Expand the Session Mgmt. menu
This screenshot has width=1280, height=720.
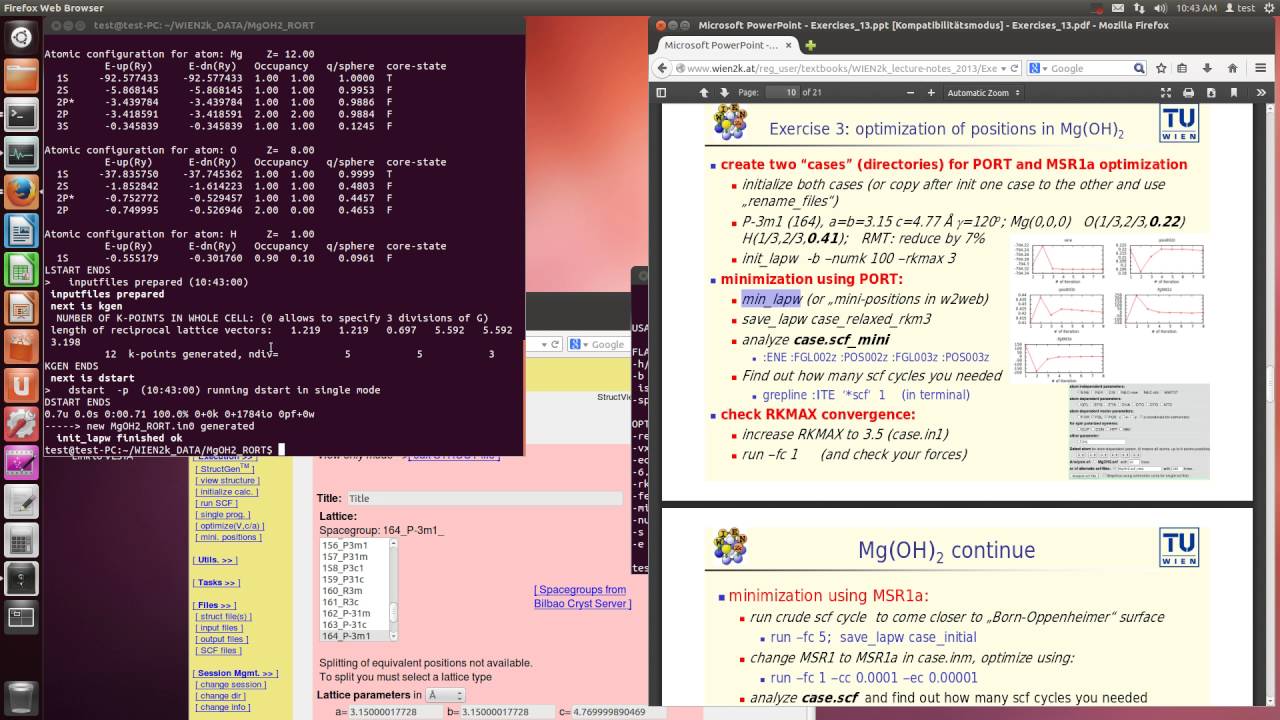click(x=236, y=673)
